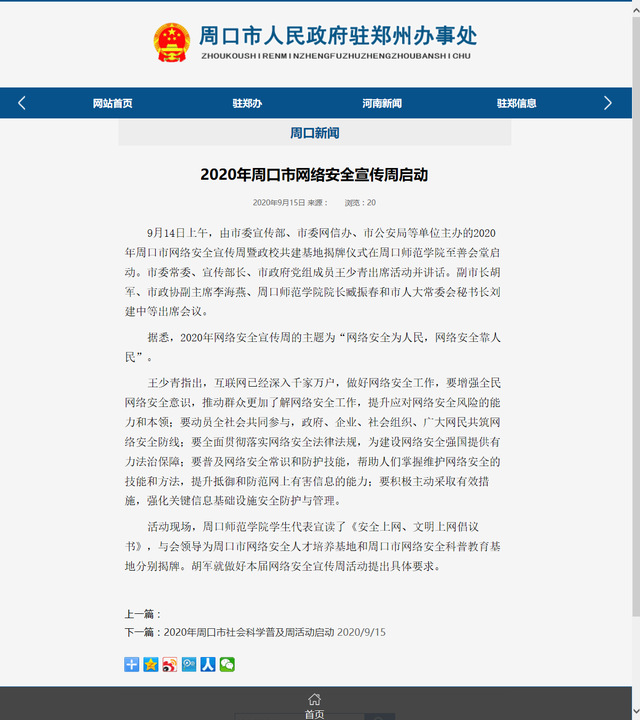Click the national emblem logo in header
Screen dimensions: 640x720
pos(172,43)
